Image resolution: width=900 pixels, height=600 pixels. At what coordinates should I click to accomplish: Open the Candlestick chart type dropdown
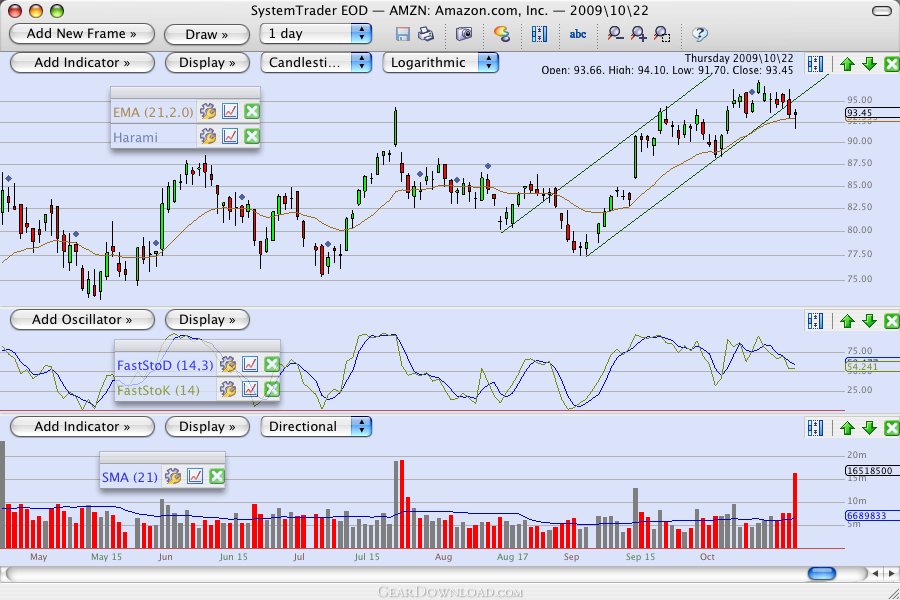point(316,63)
